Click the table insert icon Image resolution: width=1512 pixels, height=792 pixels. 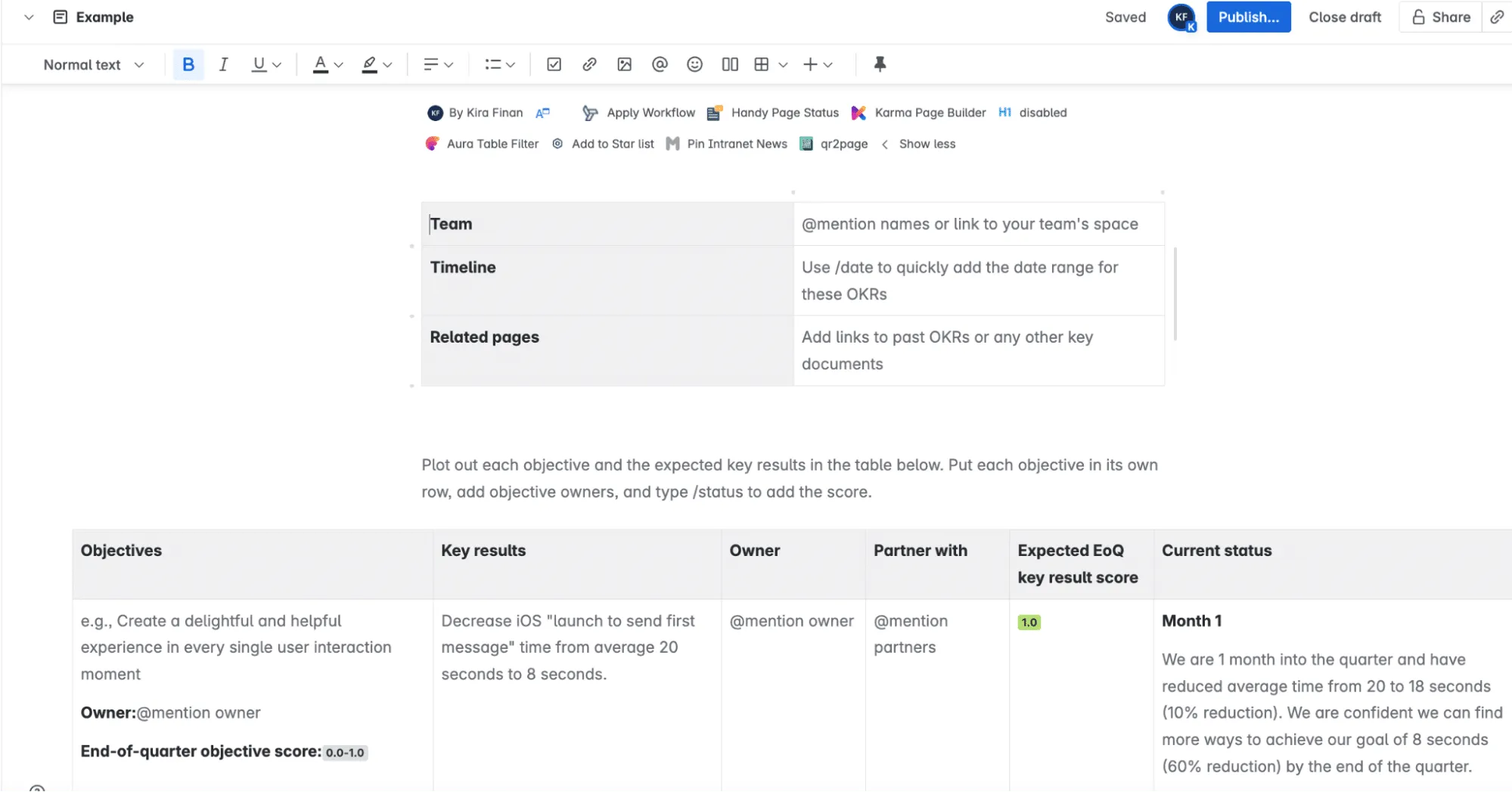762,64
